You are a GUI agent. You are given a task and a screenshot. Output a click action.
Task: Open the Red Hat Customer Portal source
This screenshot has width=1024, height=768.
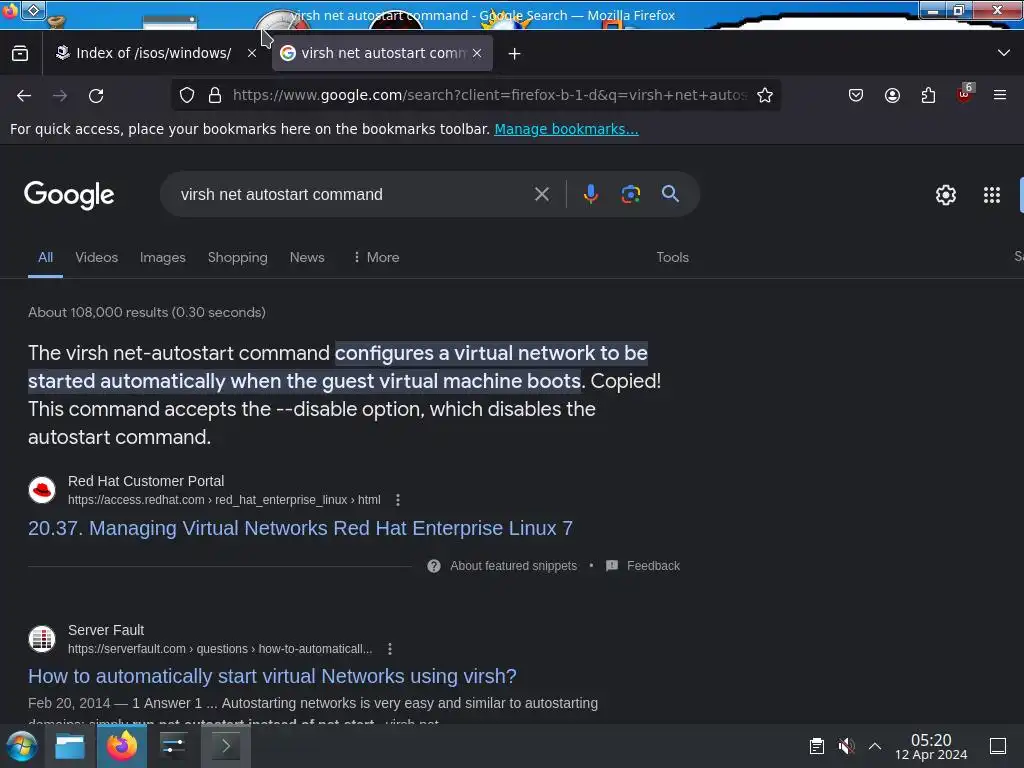[146, 481]
